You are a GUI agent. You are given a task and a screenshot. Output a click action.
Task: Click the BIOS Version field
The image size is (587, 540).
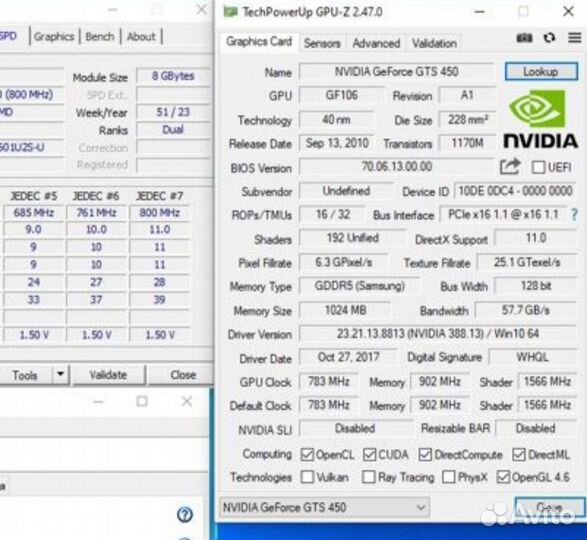[x=397, y=167]
